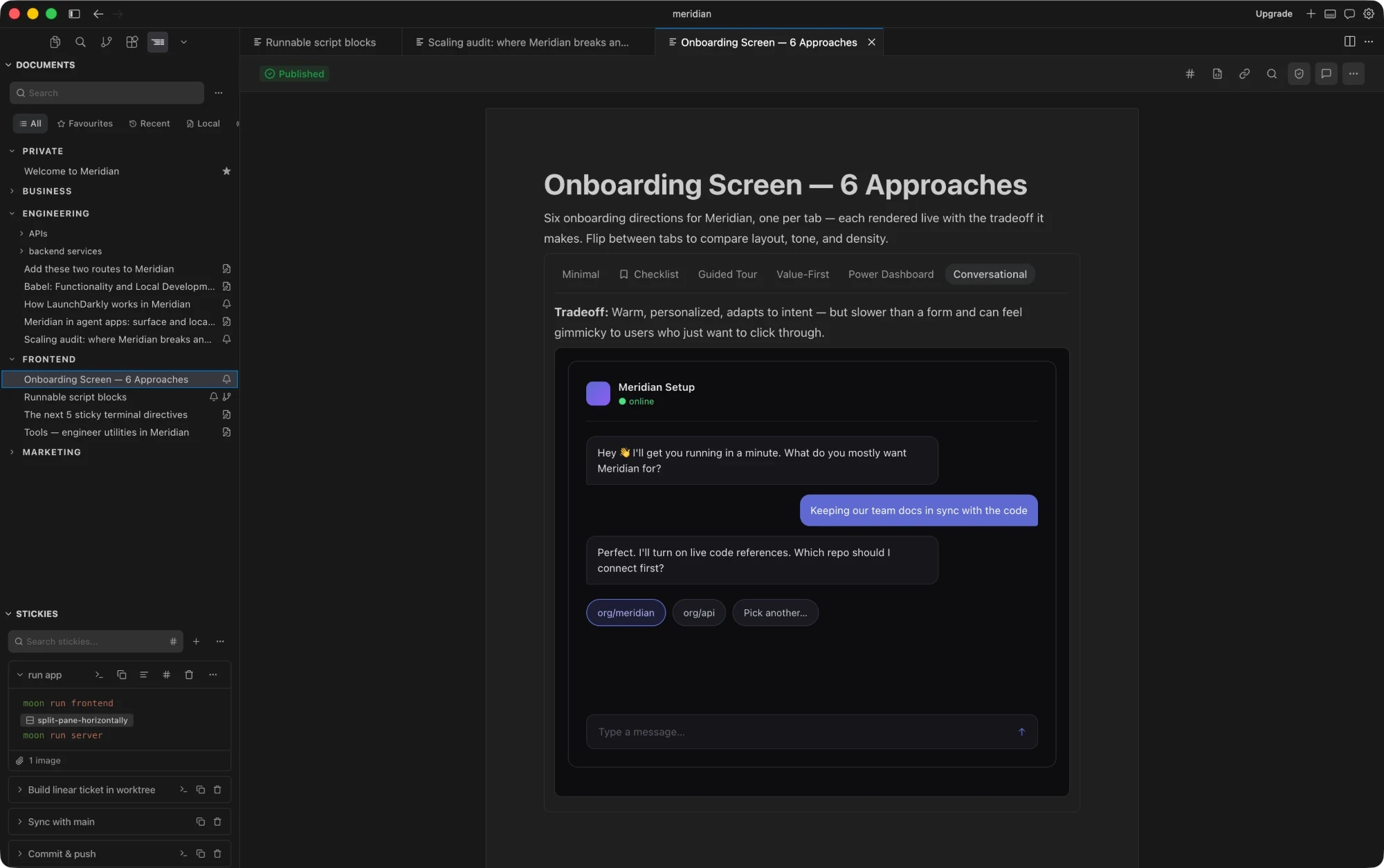1384x868 pixels.
Task: Switch to the Guided Tour tab
Action: pos(727,275)
